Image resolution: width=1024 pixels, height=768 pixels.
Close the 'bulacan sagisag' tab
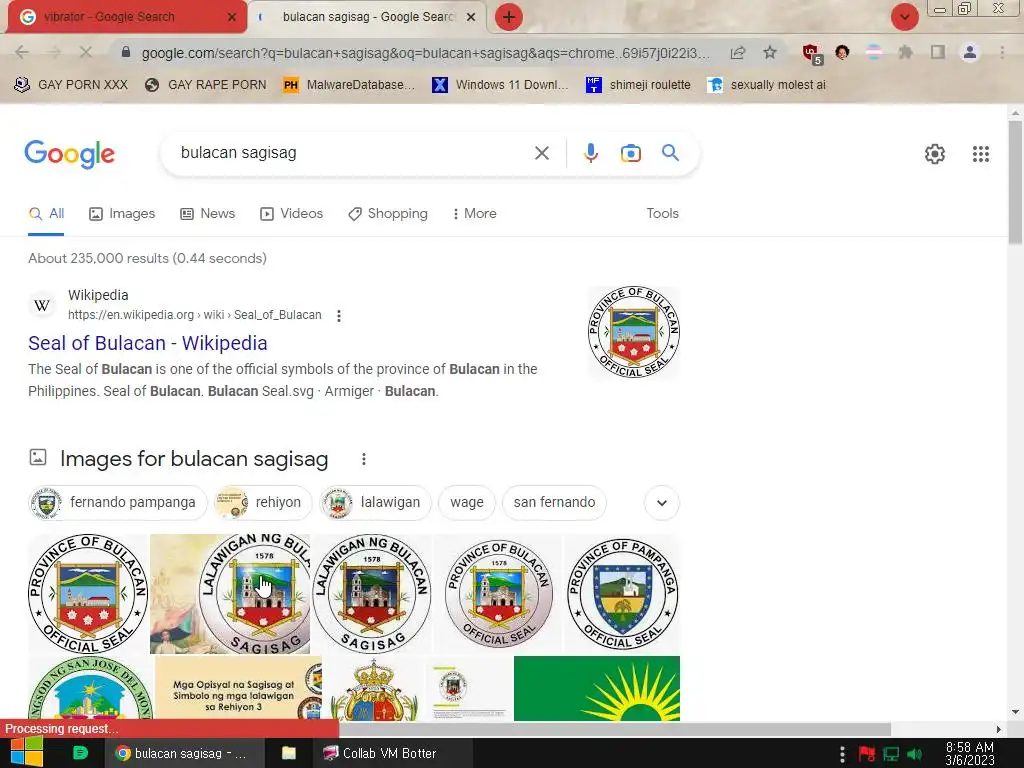click(471, 17)
